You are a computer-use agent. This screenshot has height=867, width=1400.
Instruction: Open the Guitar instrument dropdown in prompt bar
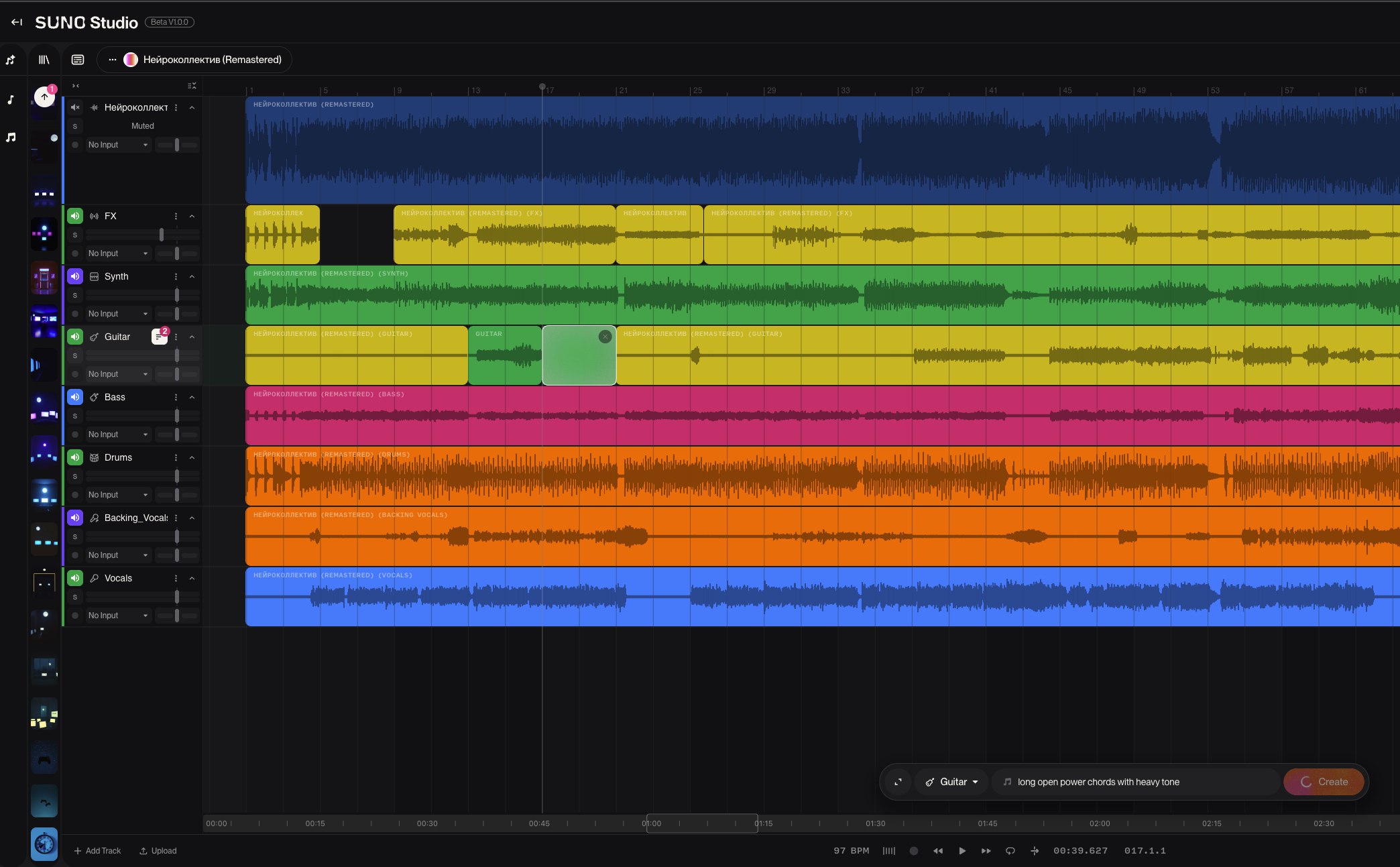(x=952, y=782)
